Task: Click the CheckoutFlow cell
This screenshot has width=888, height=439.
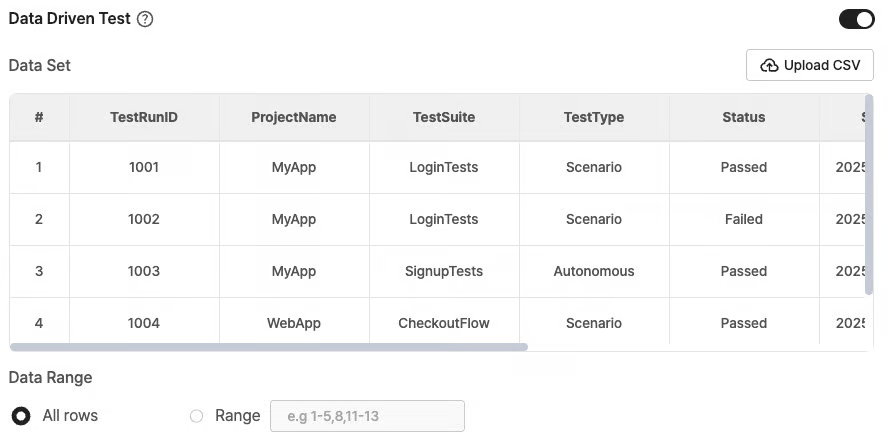Action: tap(444, 323)
